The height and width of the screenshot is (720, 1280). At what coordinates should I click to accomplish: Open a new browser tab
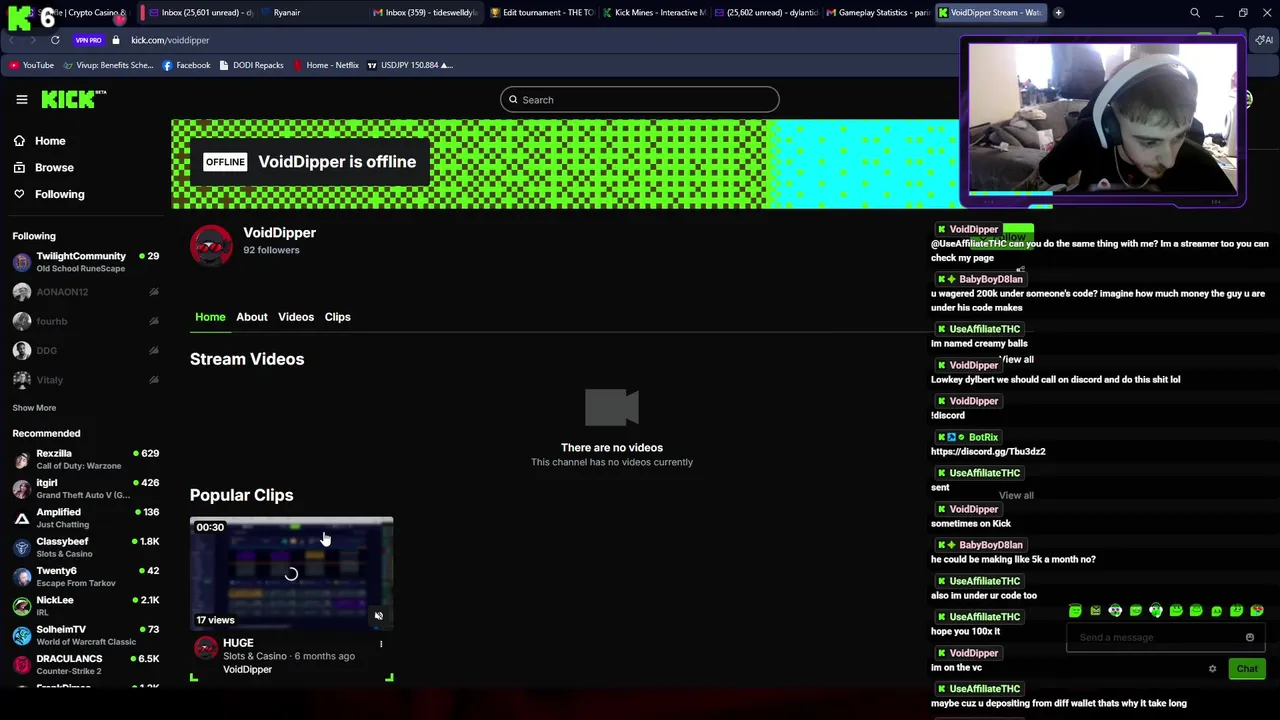coord(1058,13)
